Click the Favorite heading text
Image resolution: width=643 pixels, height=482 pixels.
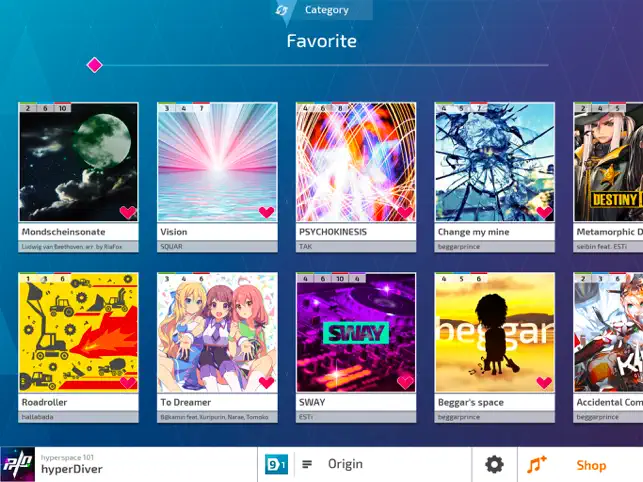coord(322,41)
